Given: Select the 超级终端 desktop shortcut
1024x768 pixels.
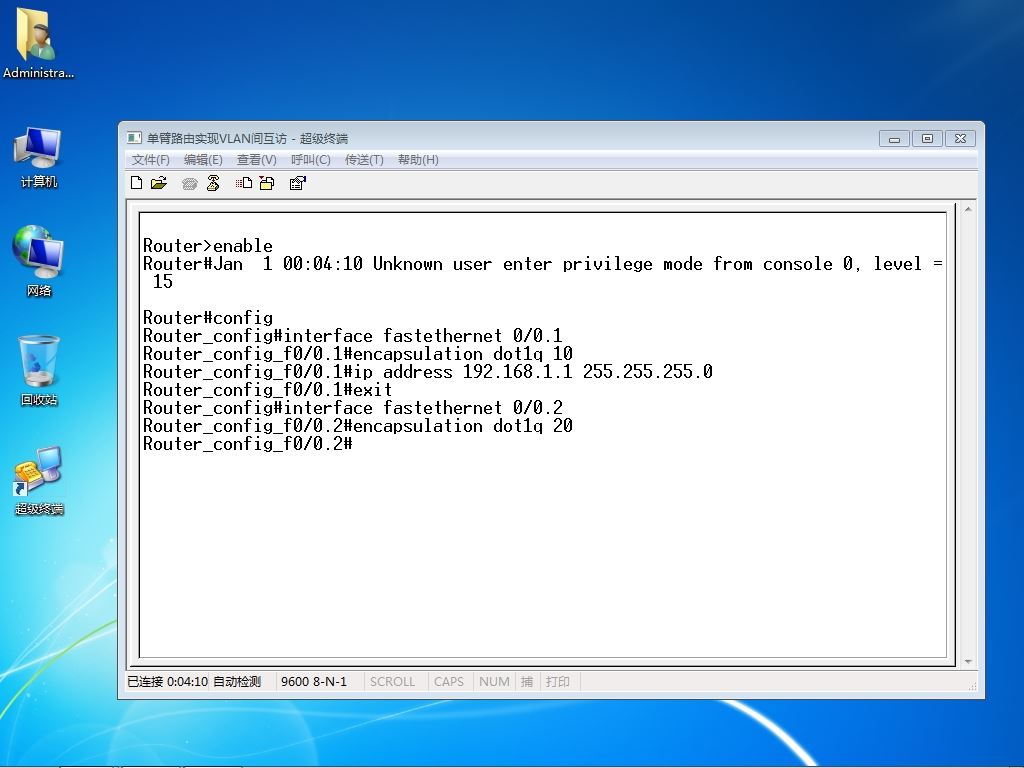Looking at the screenshot, I should (x=39, y=480).
